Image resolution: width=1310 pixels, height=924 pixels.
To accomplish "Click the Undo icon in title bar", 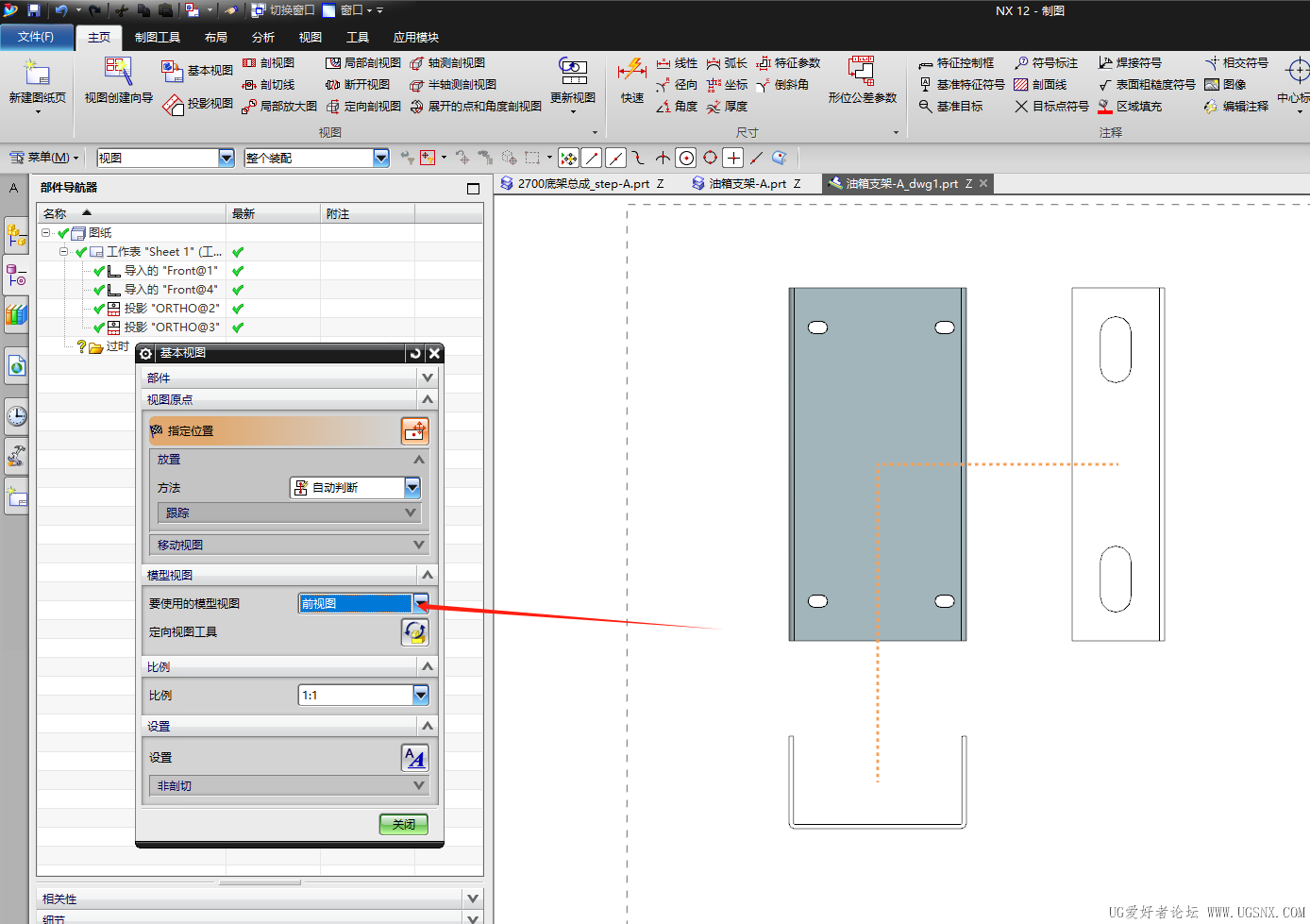I will point(61,10).
